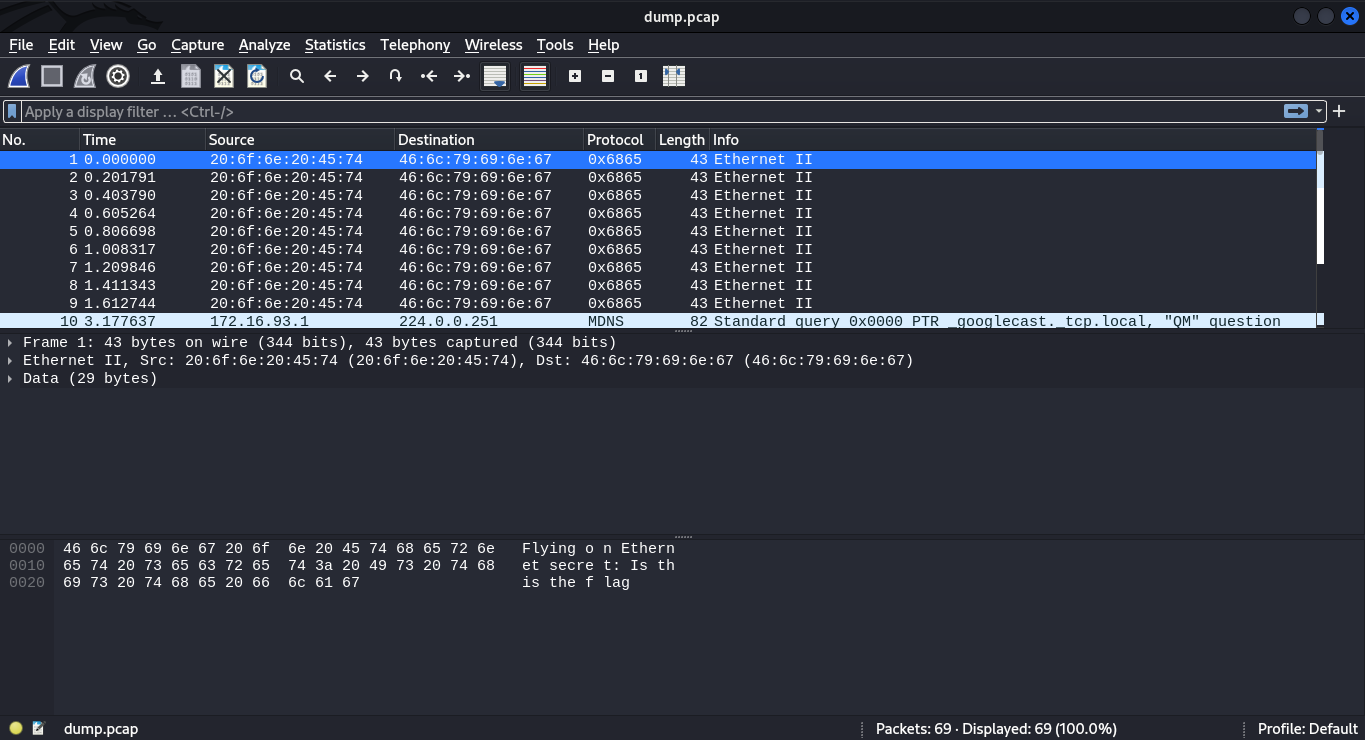The image size is (1365, 740).
Task: Click the packet list vertical scrollbar
Action: point(1320,228)
